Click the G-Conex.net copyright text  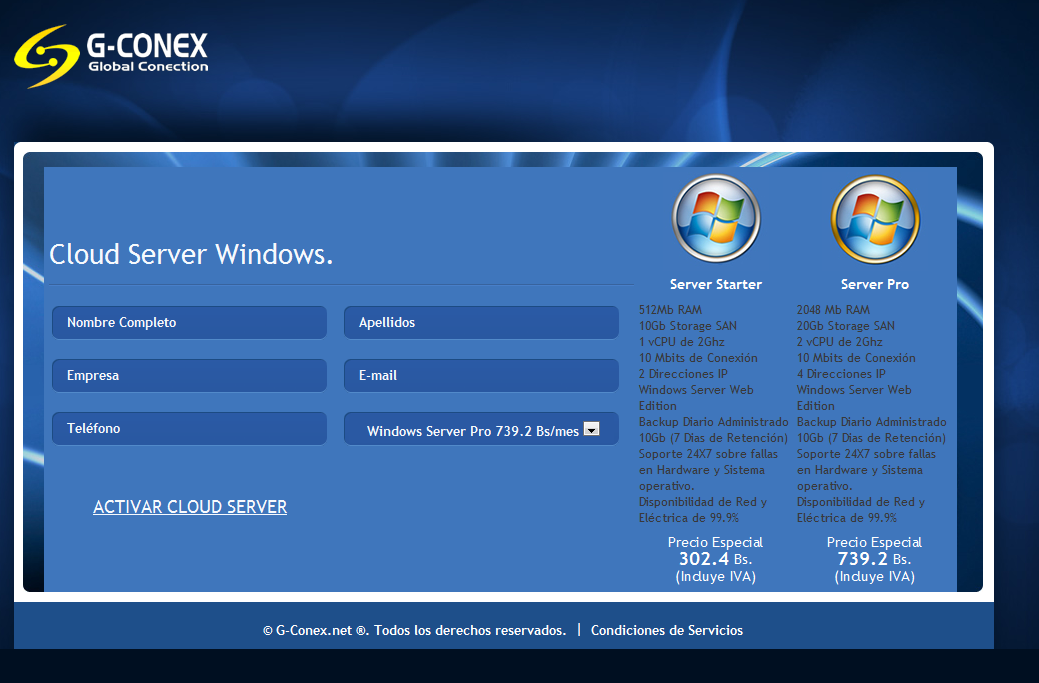[x=414, y=630]
